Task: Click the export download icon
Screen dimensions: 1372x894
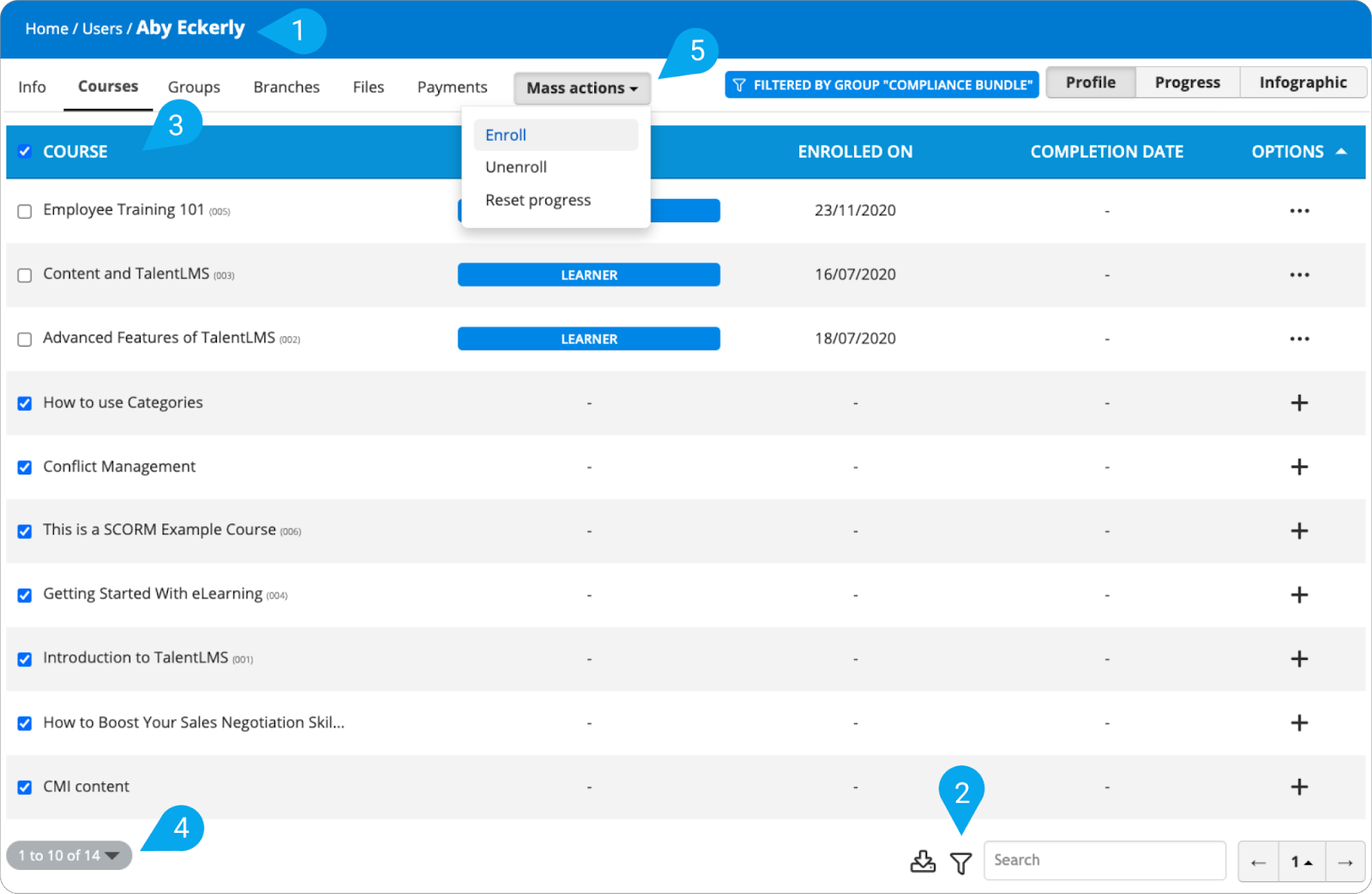Action: (923, 861)
